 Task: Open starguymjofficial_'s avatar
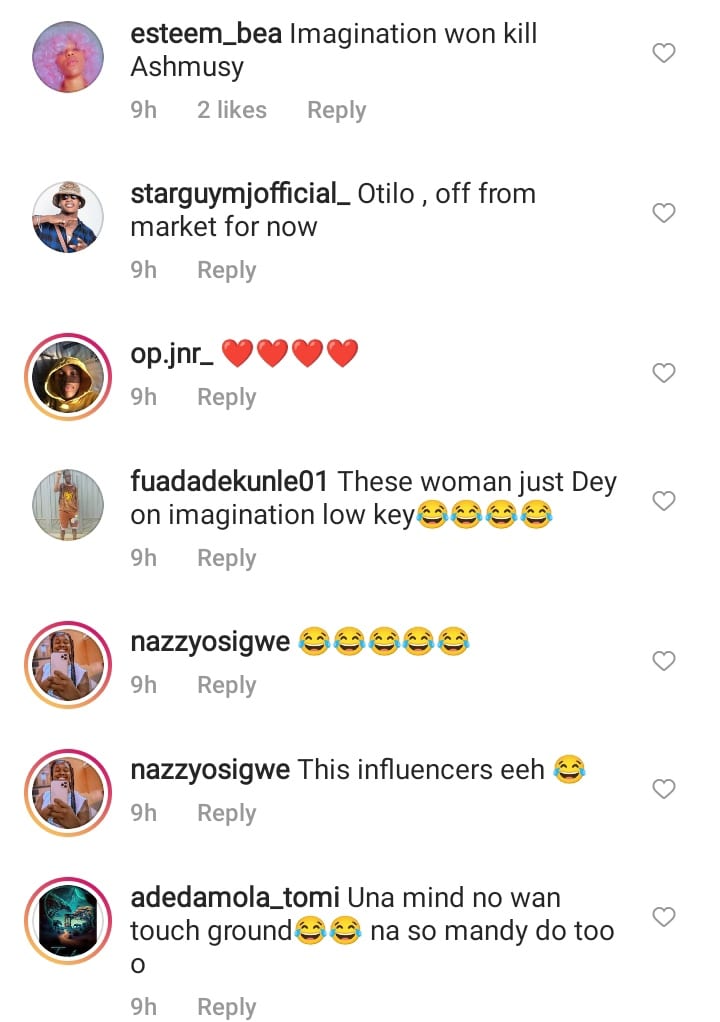tap(68, 216)
